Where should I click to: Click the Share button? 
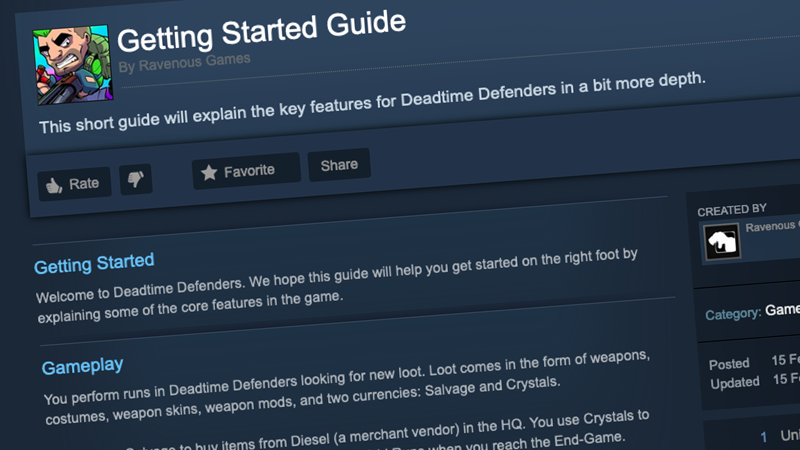(x=339, y=165)
